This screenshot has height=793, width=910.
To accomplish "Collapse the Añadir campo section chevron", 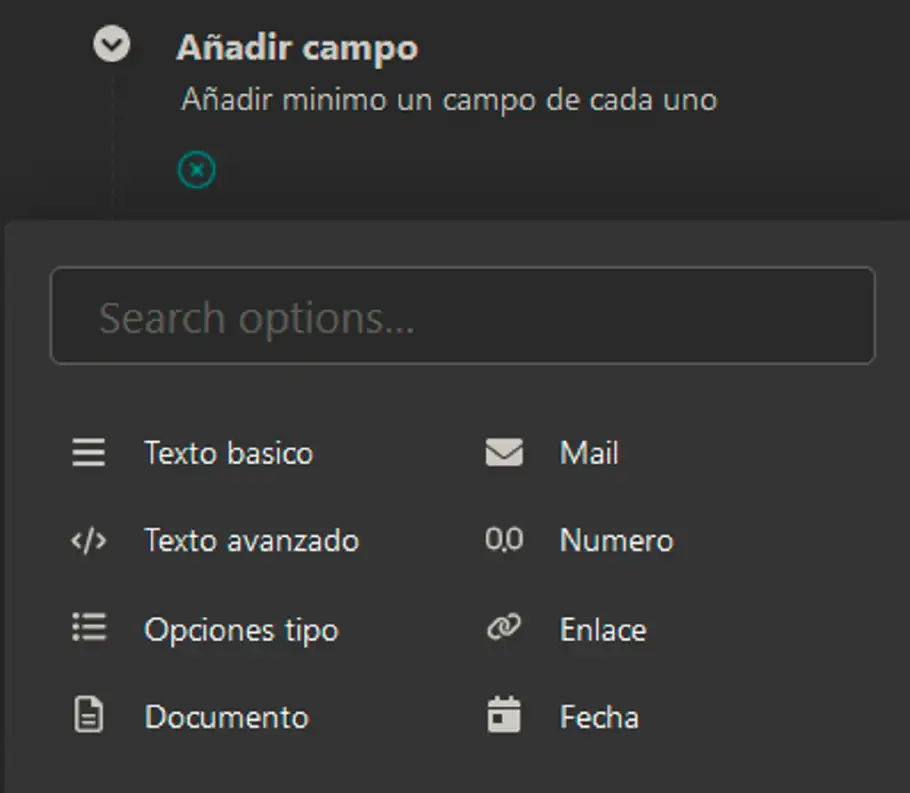I will pyautogui.click(x=111, y=44).
